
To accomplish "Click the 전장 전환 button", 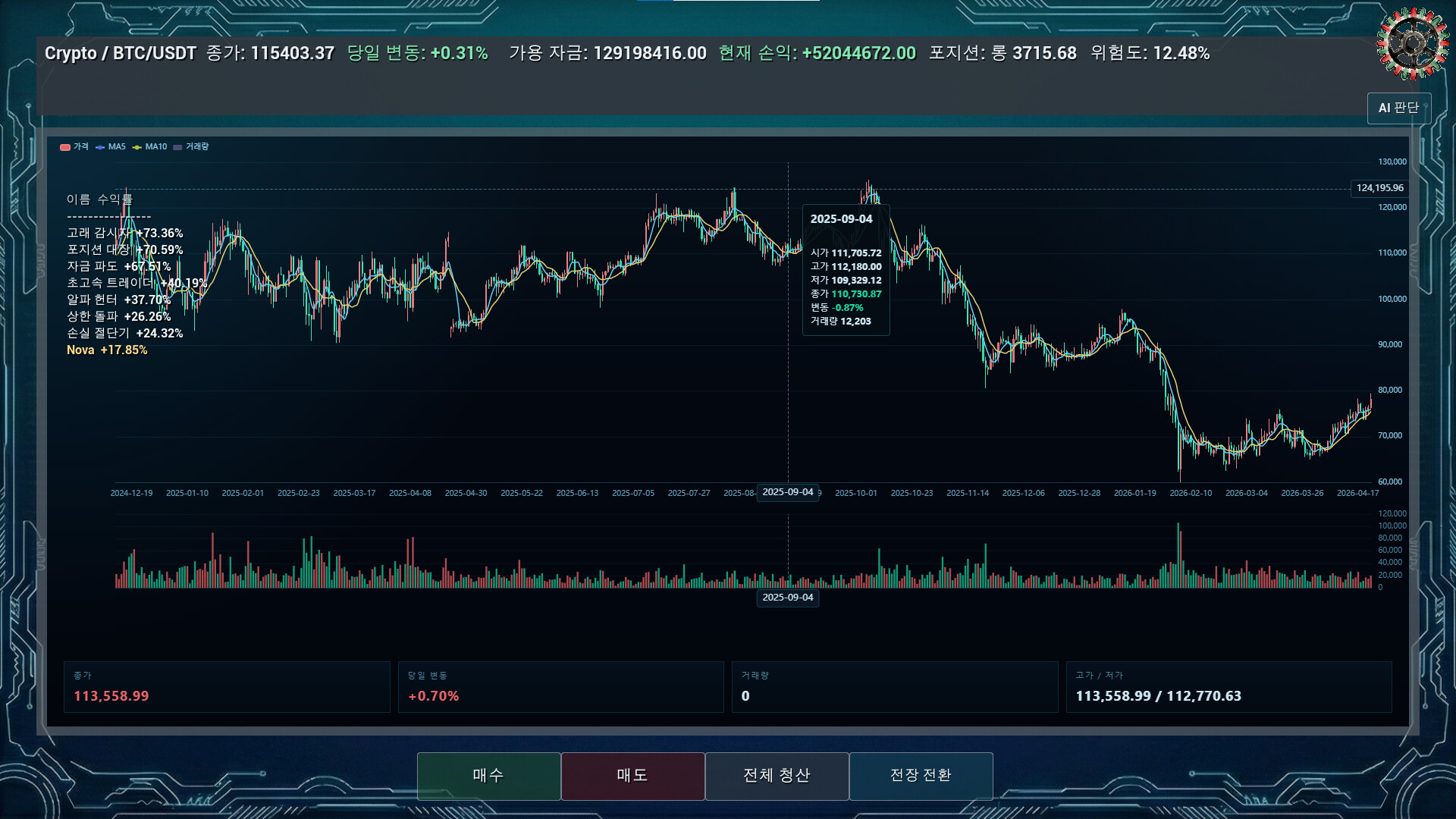I will (x=921, y=776).
